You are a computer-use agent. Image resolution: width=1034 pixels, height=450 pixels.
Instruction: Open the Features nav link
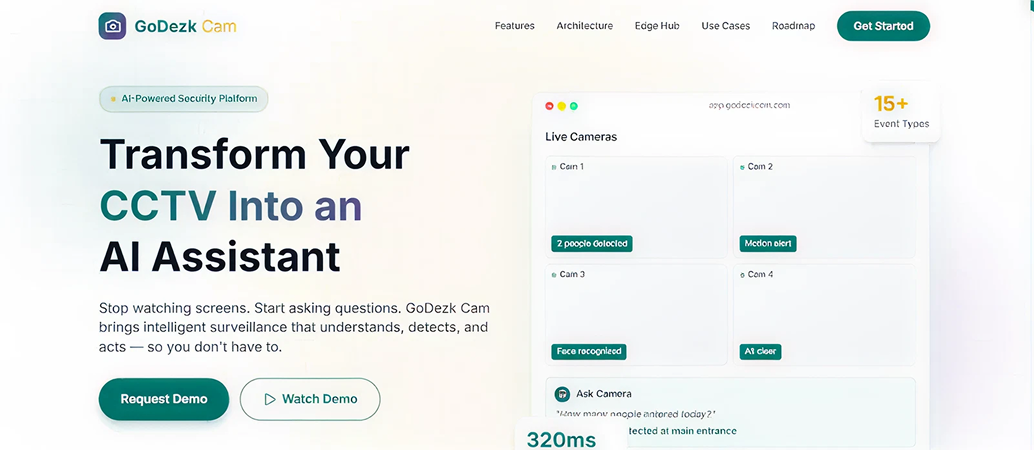coord(514,26)
